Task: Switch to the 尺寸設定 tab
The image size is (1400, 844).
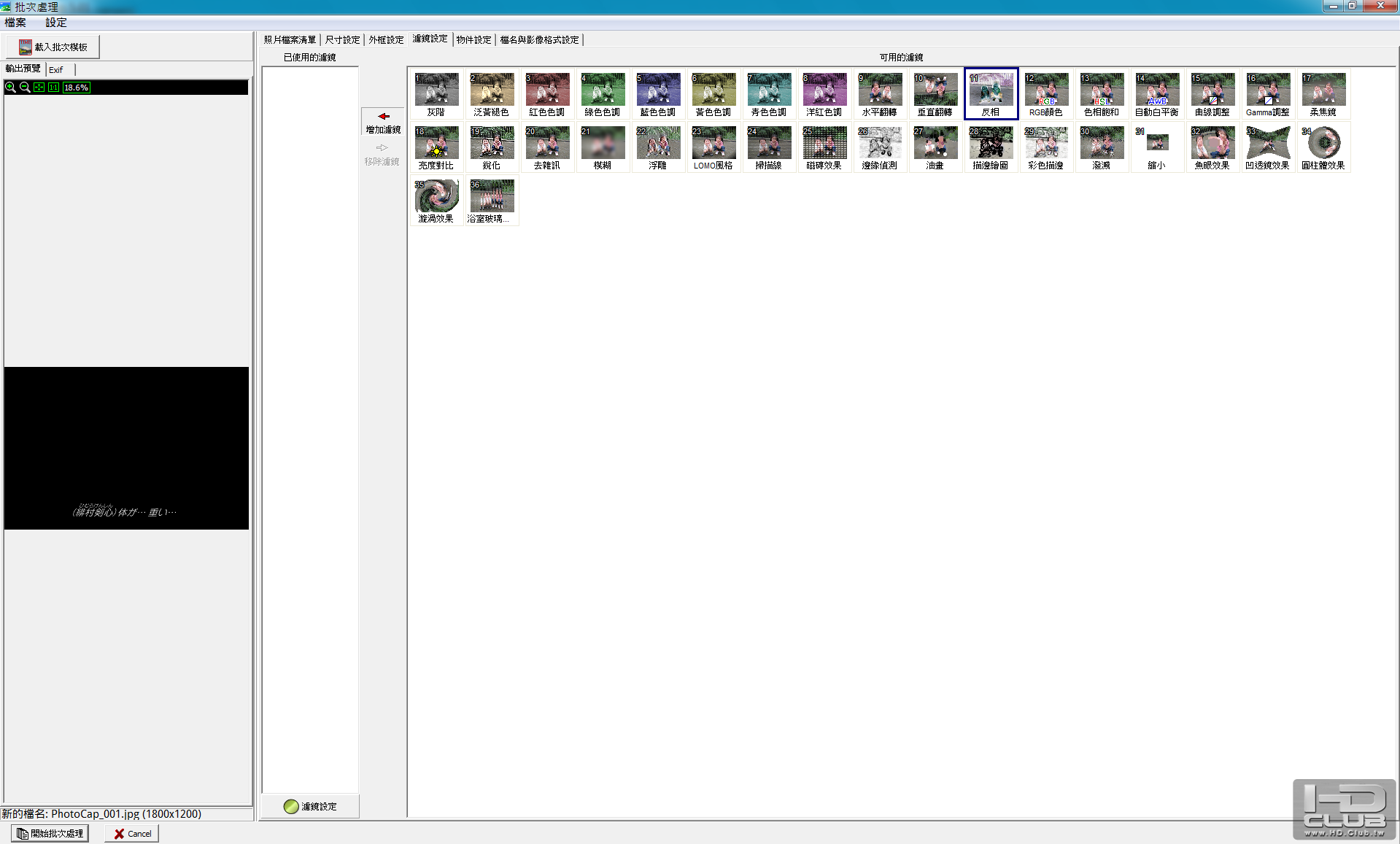Action: tap(343, 39)
